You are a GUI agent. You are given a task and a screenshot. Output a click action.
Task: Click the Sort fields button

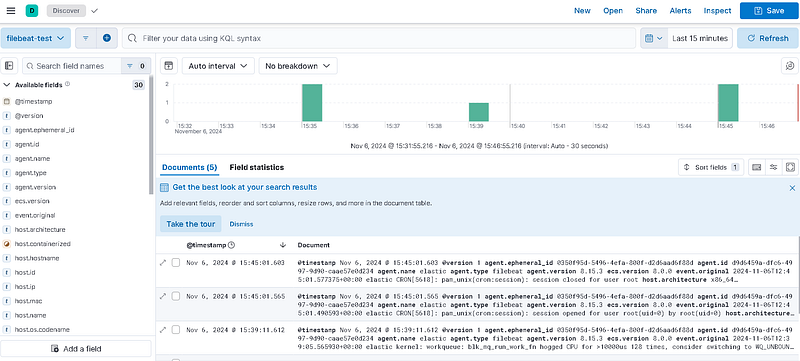click(711, 167)
